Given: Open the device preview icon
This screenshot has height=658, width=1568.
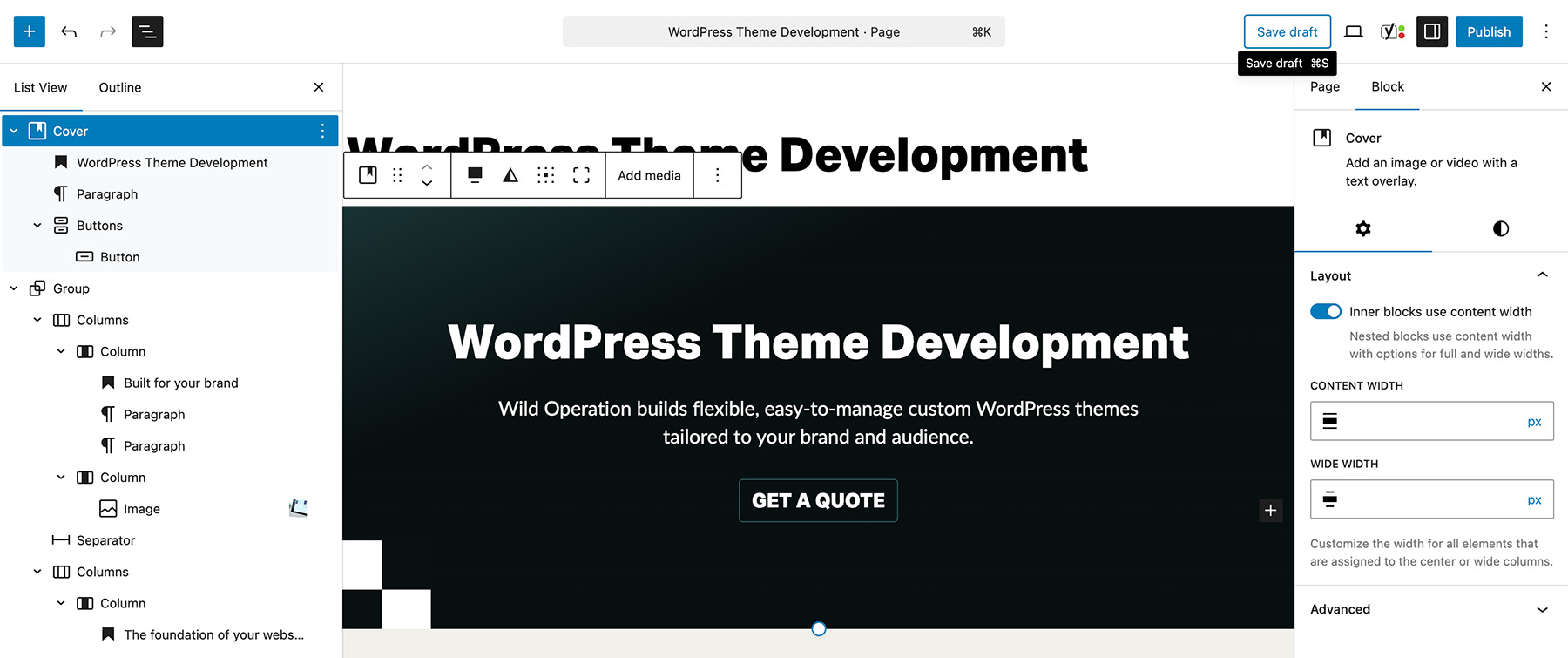Looking at the screenshot, I should (x=1354, y=31).
